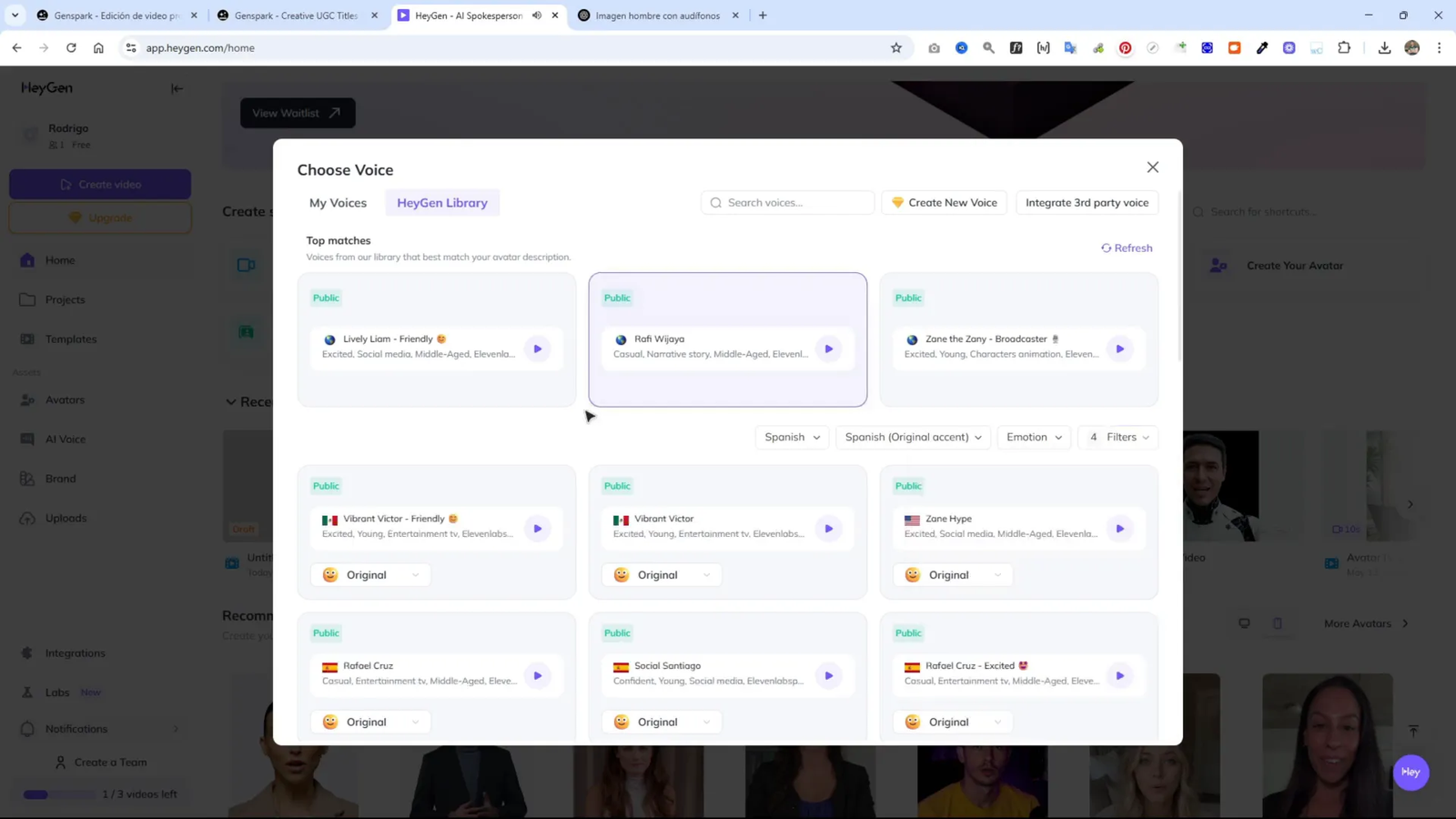Bookmark this page with star icon
The width and height of the screenshot is (1456, 819).
(x=896, y=48)
